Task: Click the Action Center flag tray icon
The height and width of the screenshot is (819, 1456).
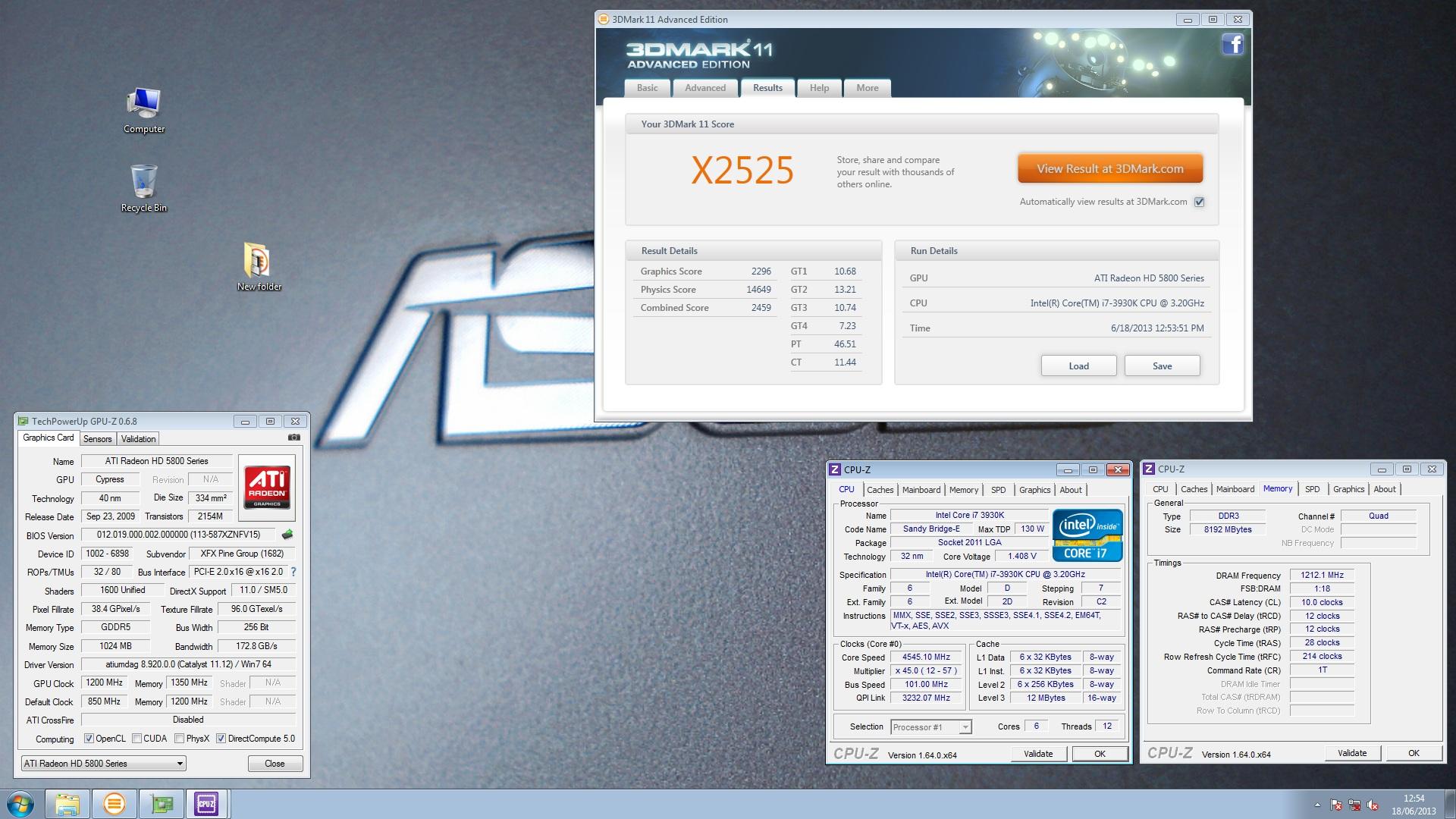Action: point(1336,805)
